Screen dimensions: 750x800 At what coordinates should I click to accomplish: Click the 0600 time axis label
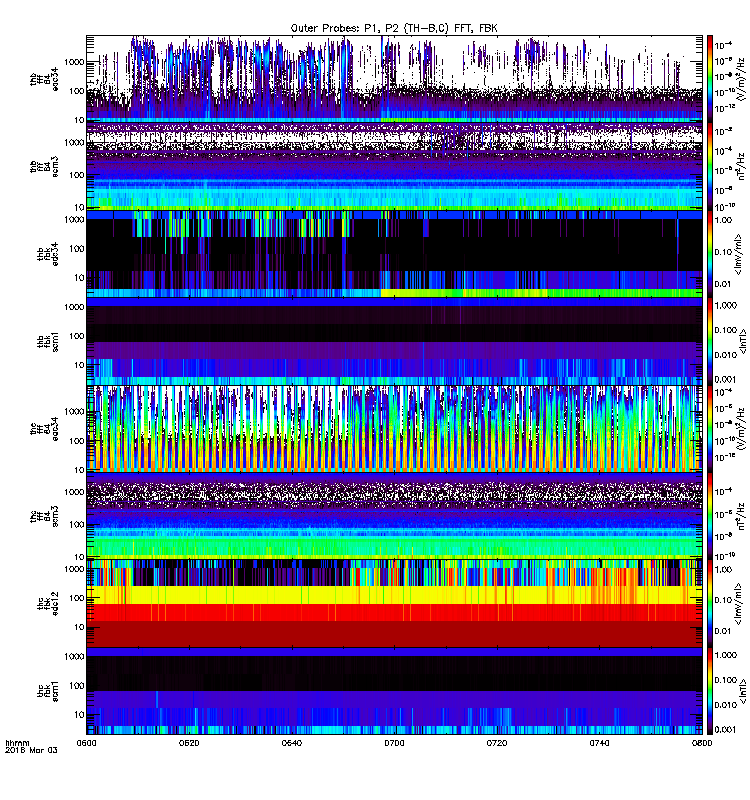tap(86, 743)
